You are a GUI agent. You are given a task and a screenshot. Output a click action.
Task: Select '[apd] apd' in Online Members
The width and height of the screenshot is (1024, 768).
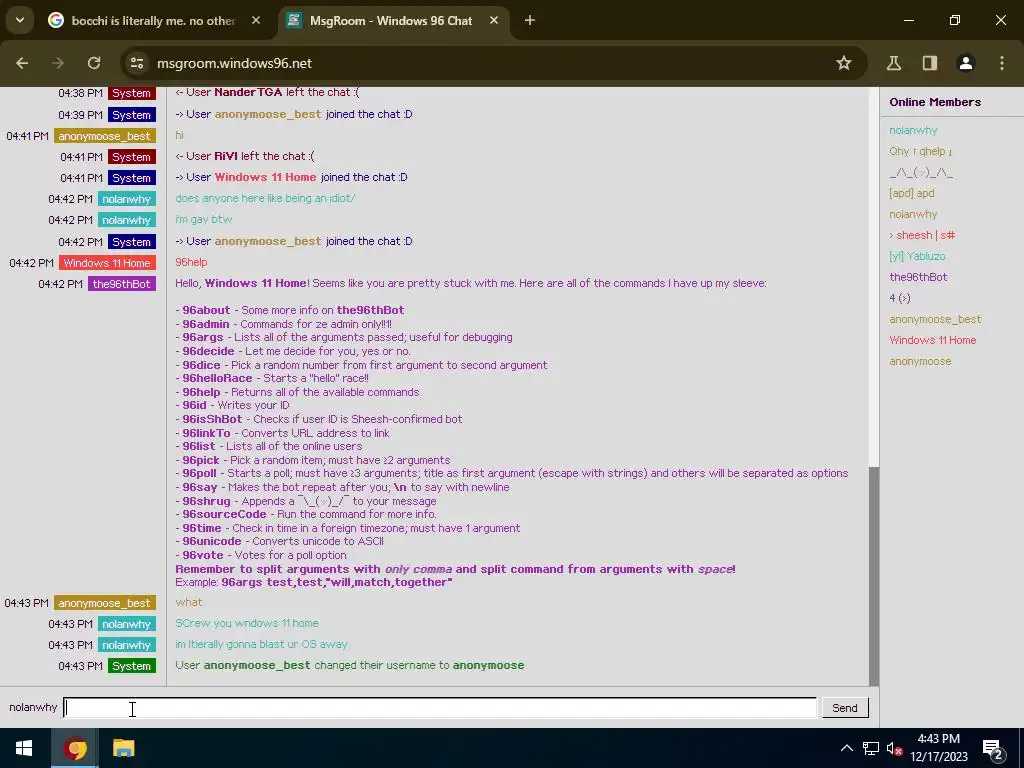pos(912,193)
